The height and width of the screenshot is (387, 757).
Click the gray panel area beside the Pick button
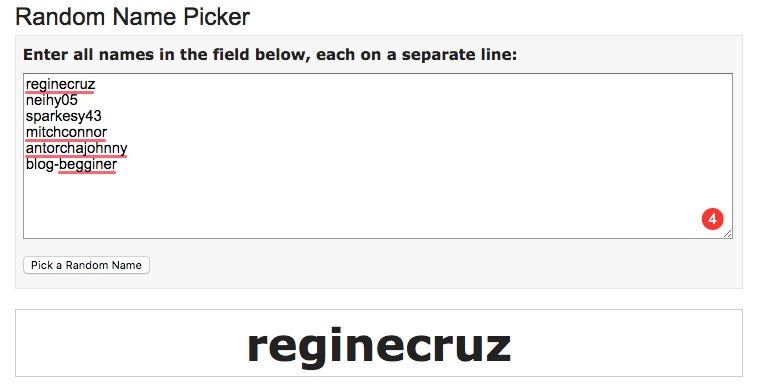435,265
